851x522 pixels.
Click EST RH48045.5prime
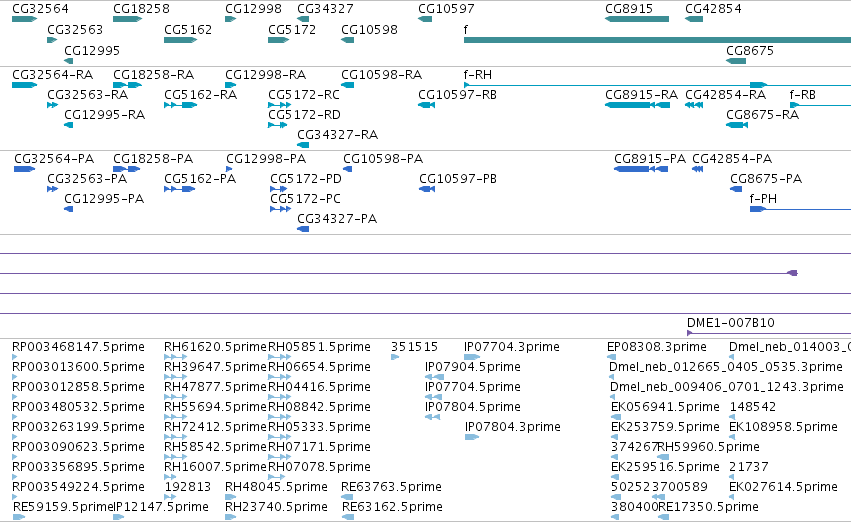(276, 487)
